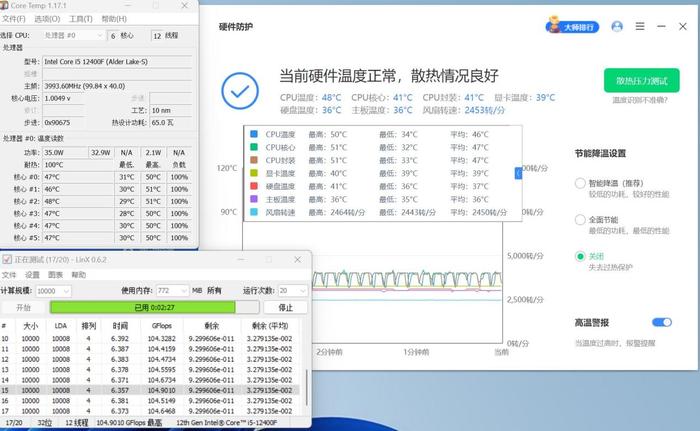The width and height of the screenshot is (700, 431).
Task: Expand the 运行次数 dropdown in LinX
Action: (293, 291)
